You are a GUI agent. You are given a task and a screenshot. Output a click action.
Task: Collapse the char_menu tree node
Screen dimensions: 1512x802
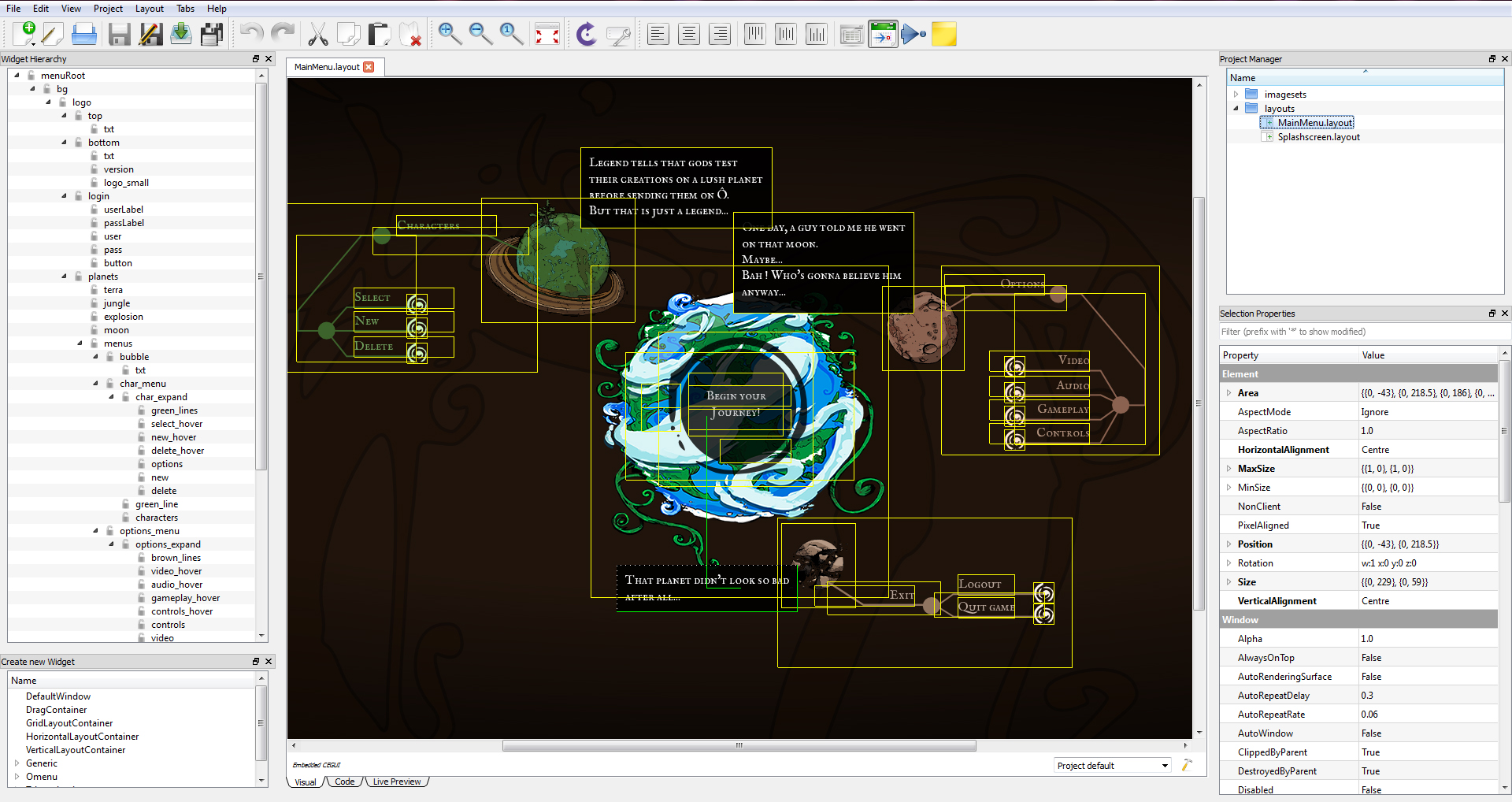tap(96, 384)
